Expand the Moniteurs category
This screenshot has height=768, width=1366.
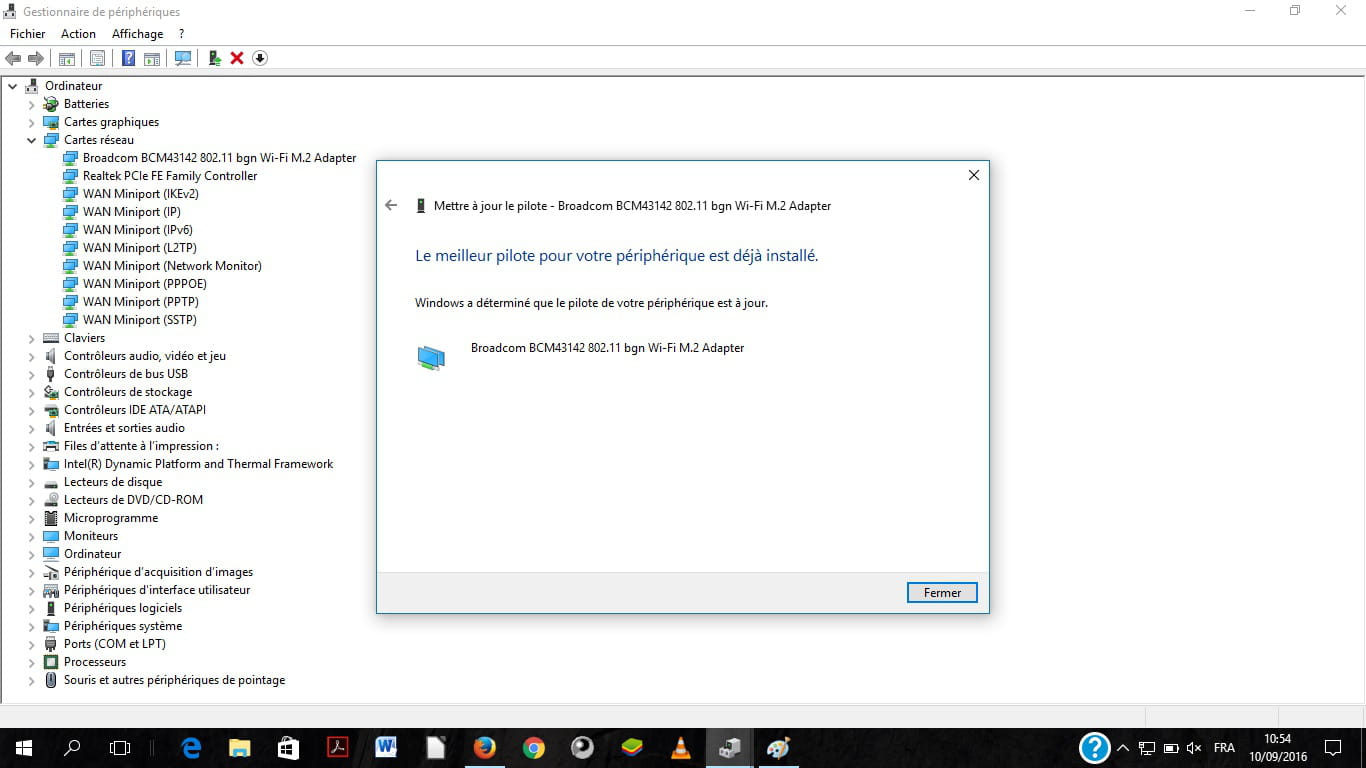point(32,536)
